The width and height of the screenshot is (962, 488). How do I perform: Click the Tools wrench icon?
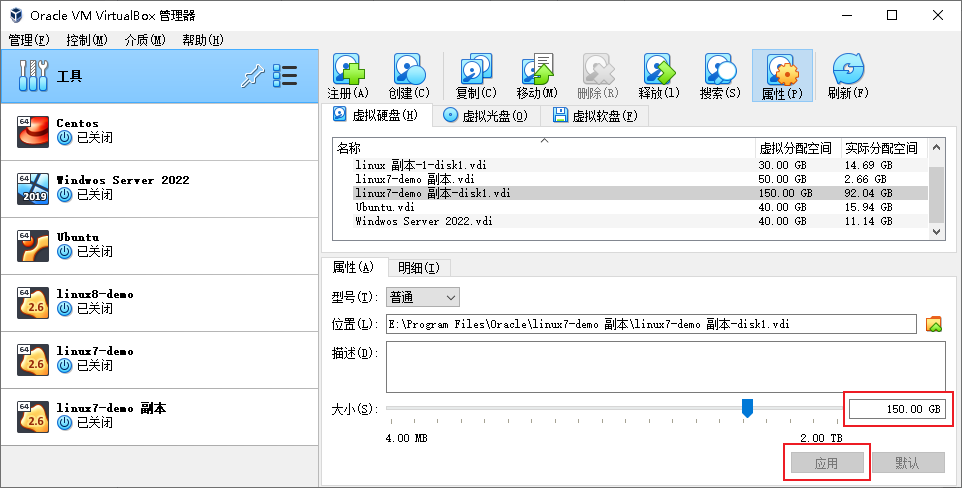[33, 76]
